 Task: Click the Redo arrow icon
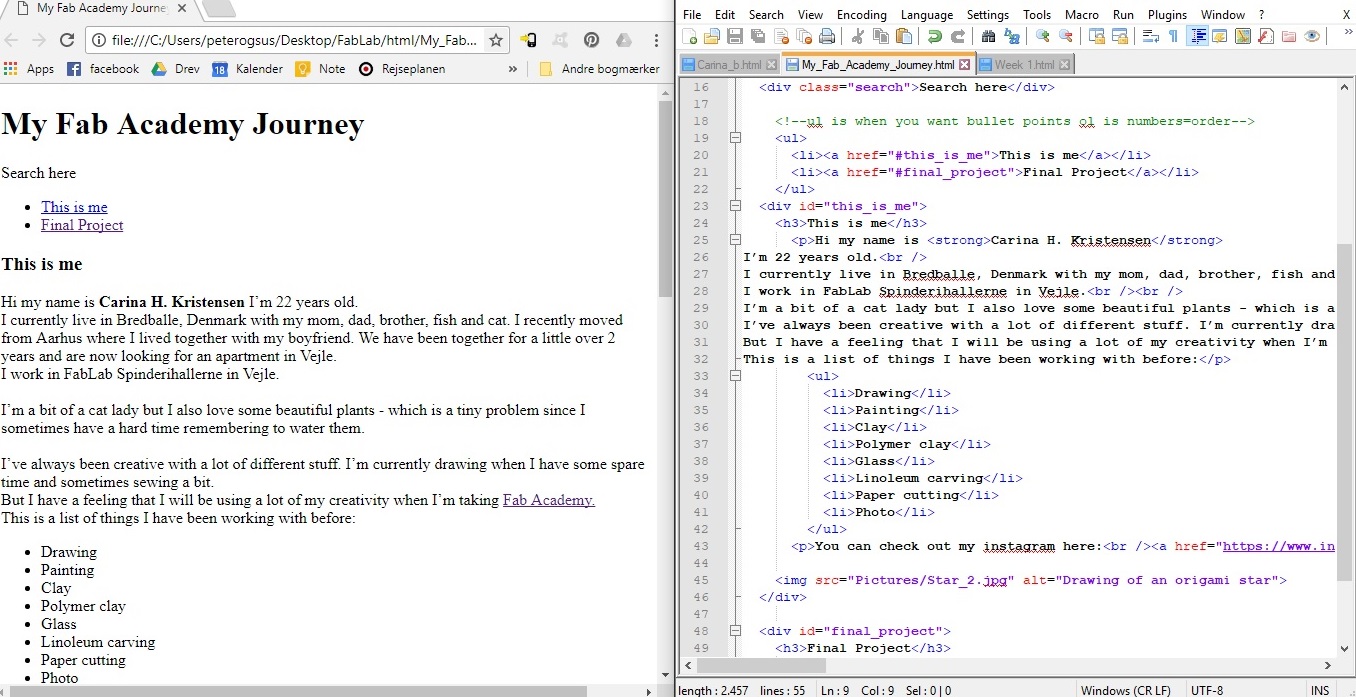(x=957, y=37)
